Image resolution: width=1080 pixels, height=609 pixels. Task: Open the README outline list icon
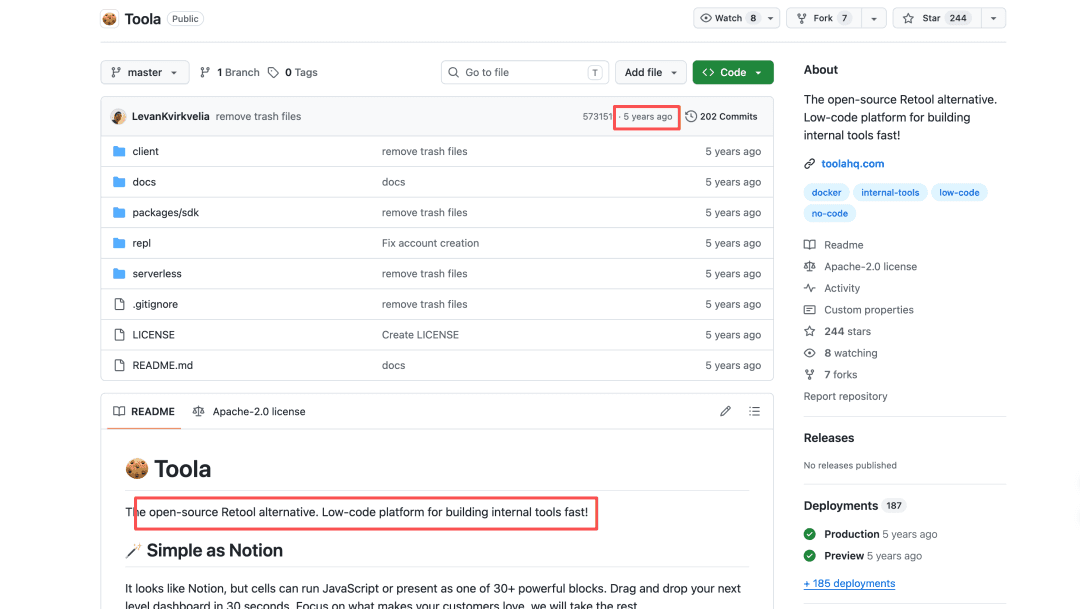click(x=754, y=411)
